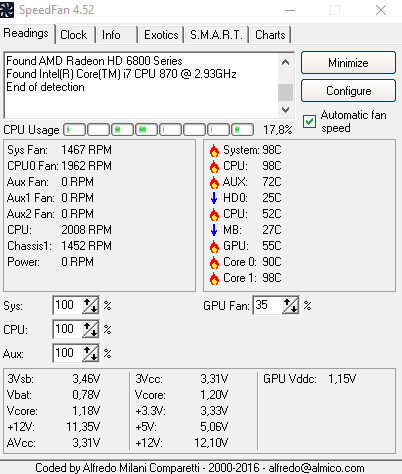Click the blue down arrow beside MB
402x474 pixels.
[x=214, y=230]
